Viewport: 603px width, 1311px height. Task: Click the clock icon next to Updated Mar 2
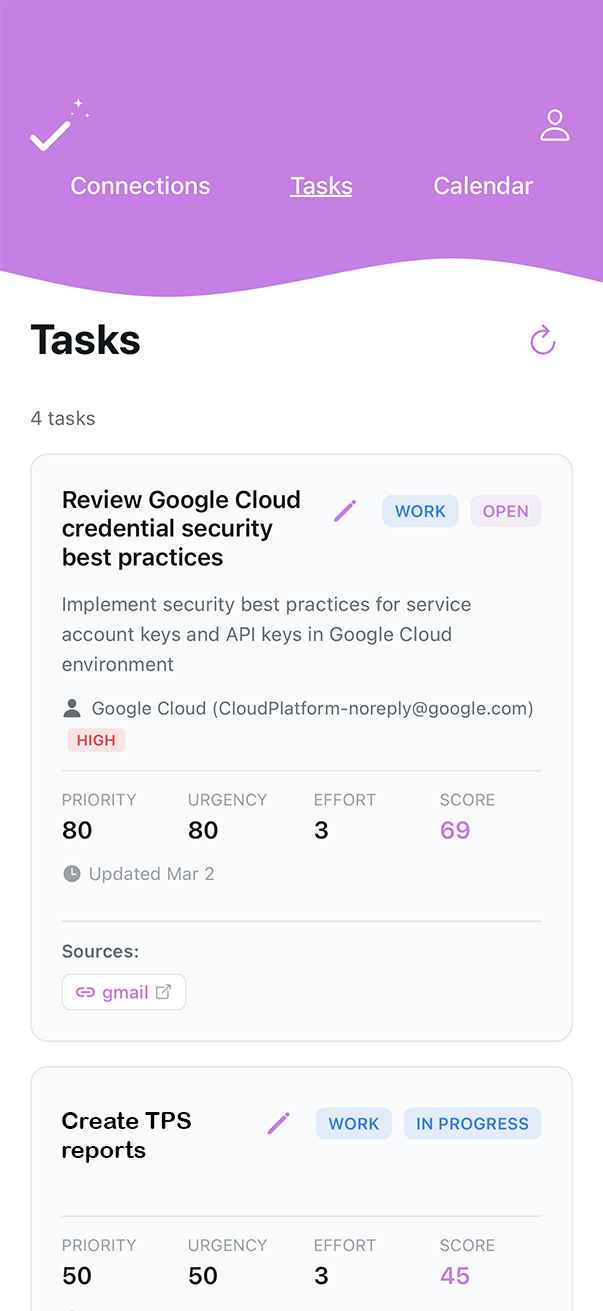tap(71, 873)
